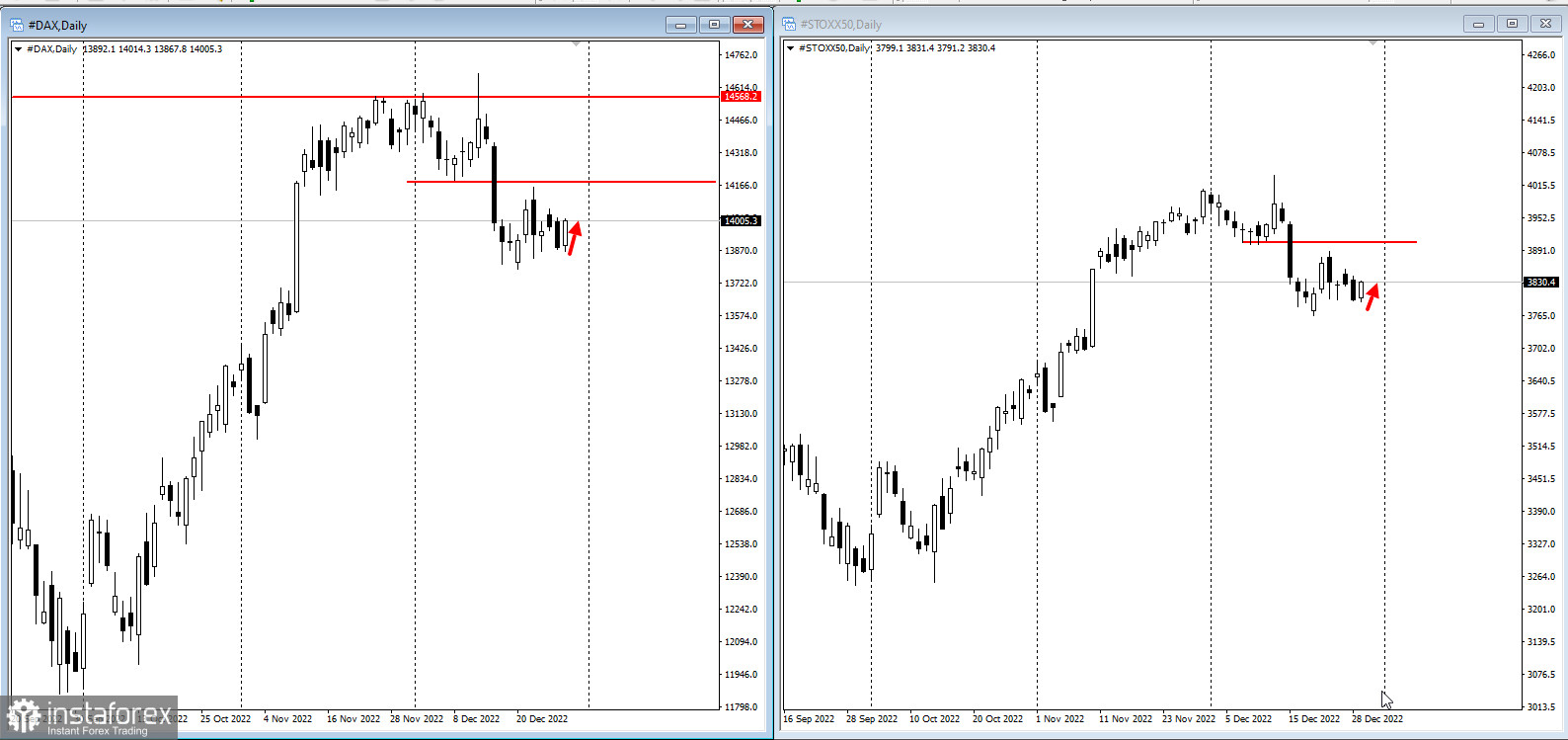
Task: Click the 16 Nov 2022 date on the DAX time axis
Action: click(353, 719)
